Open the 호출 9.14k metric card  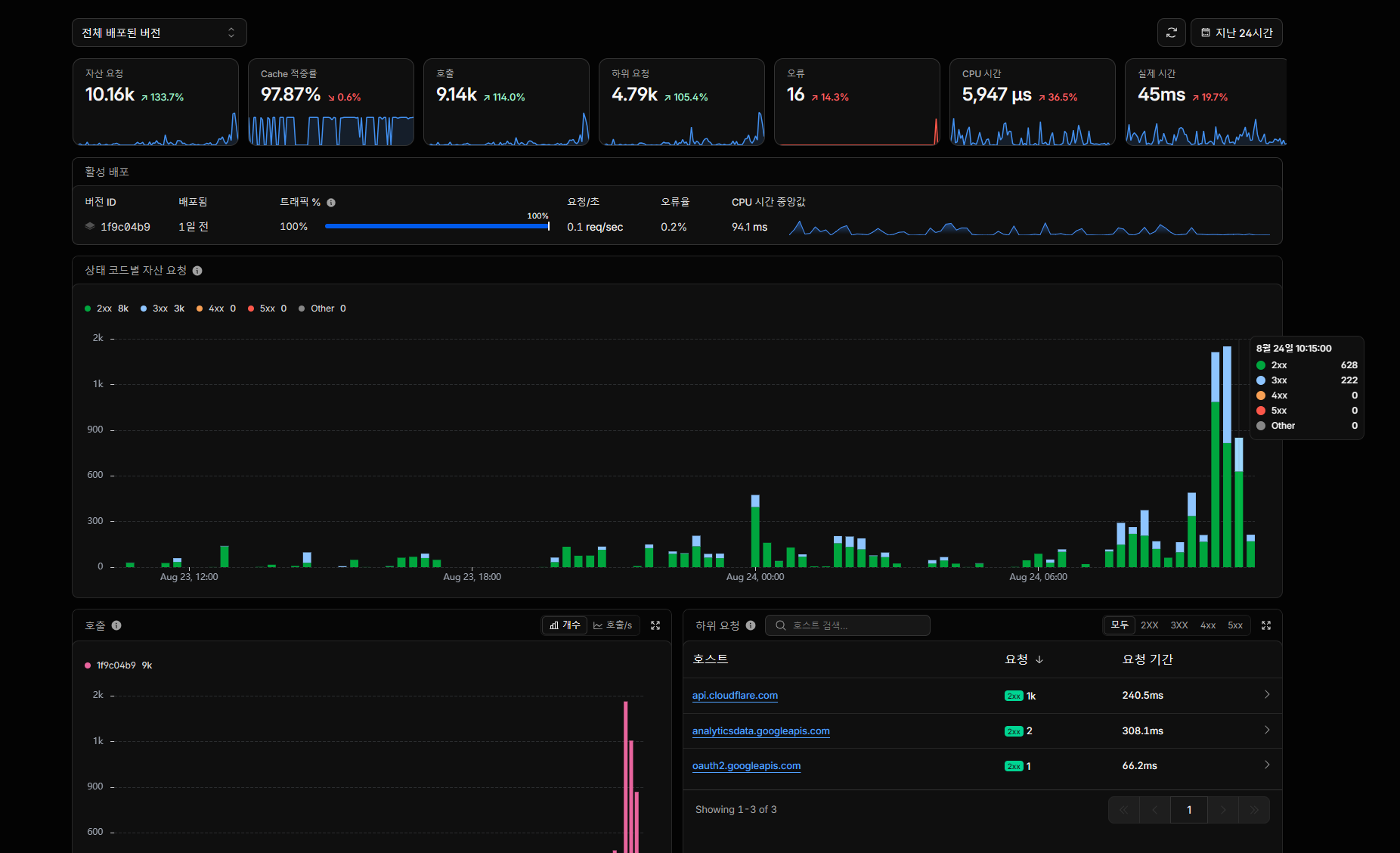pos(506,102)
